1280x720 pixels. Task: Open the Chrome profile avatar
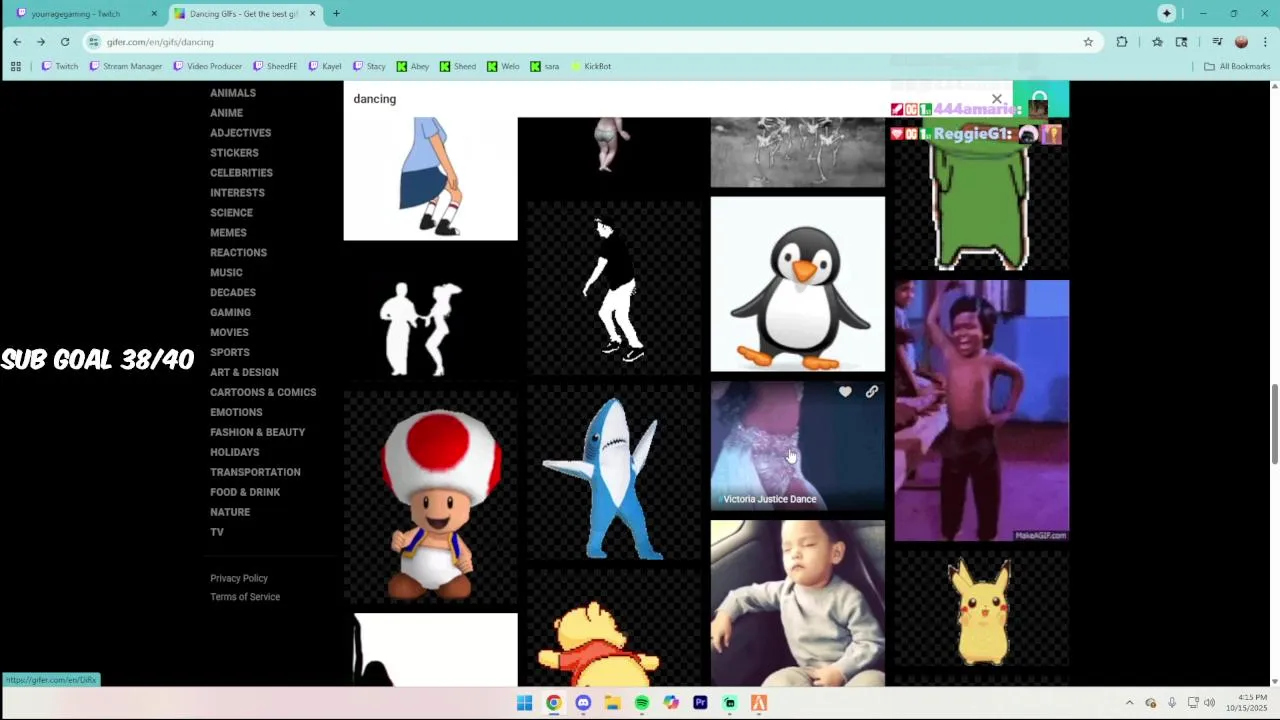click(x=1242, y=42)
